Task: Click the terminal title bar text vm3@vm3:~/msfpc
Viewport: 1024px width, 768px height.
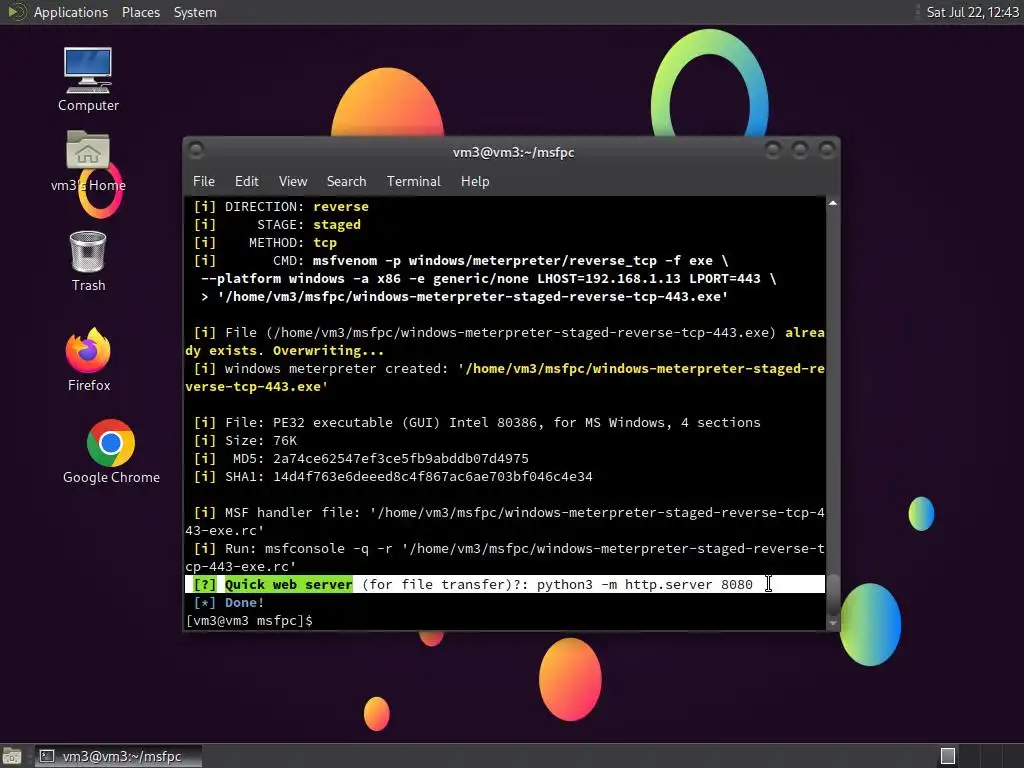Action: click(x=513, y=152)
